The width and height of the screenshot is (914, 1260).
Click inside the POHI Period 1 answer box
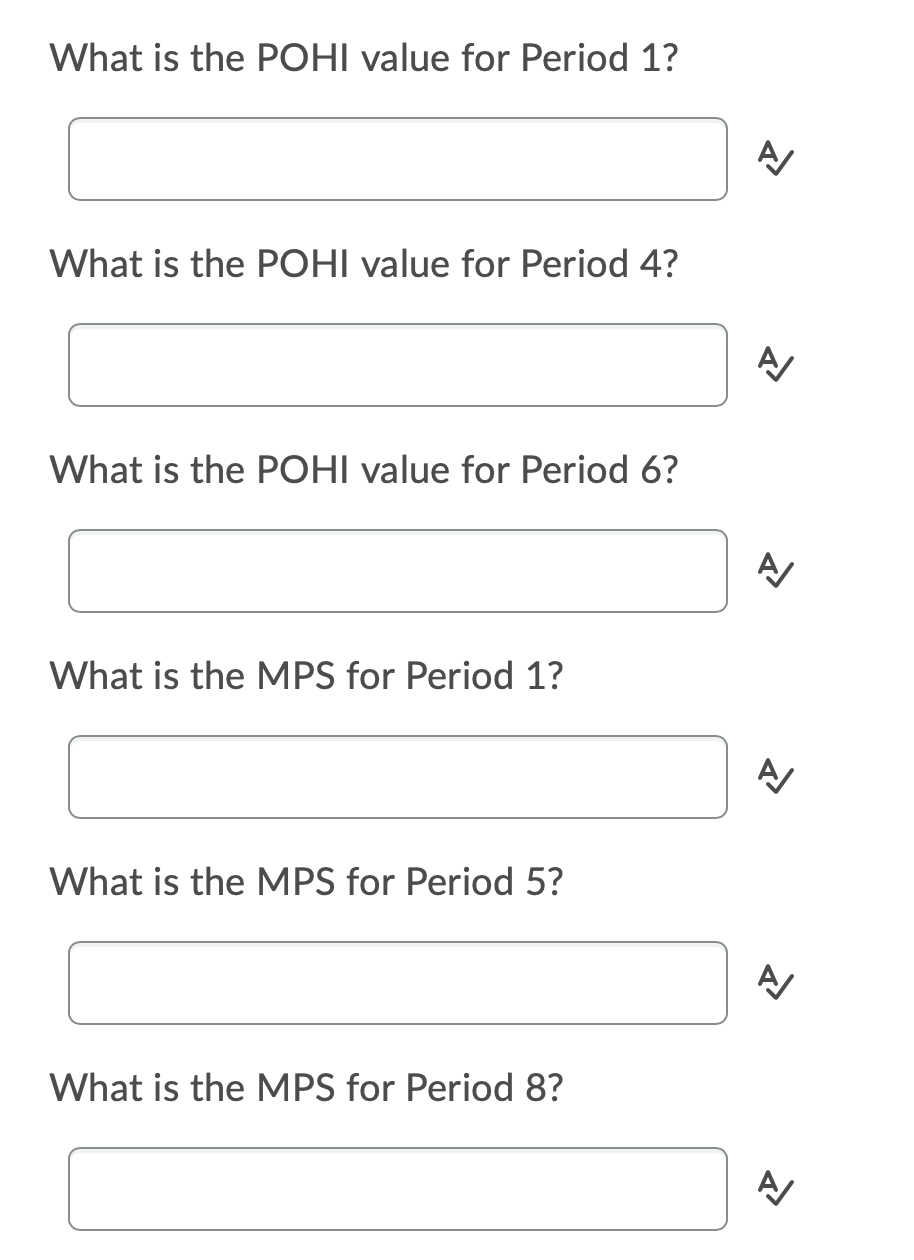[397, 160]
